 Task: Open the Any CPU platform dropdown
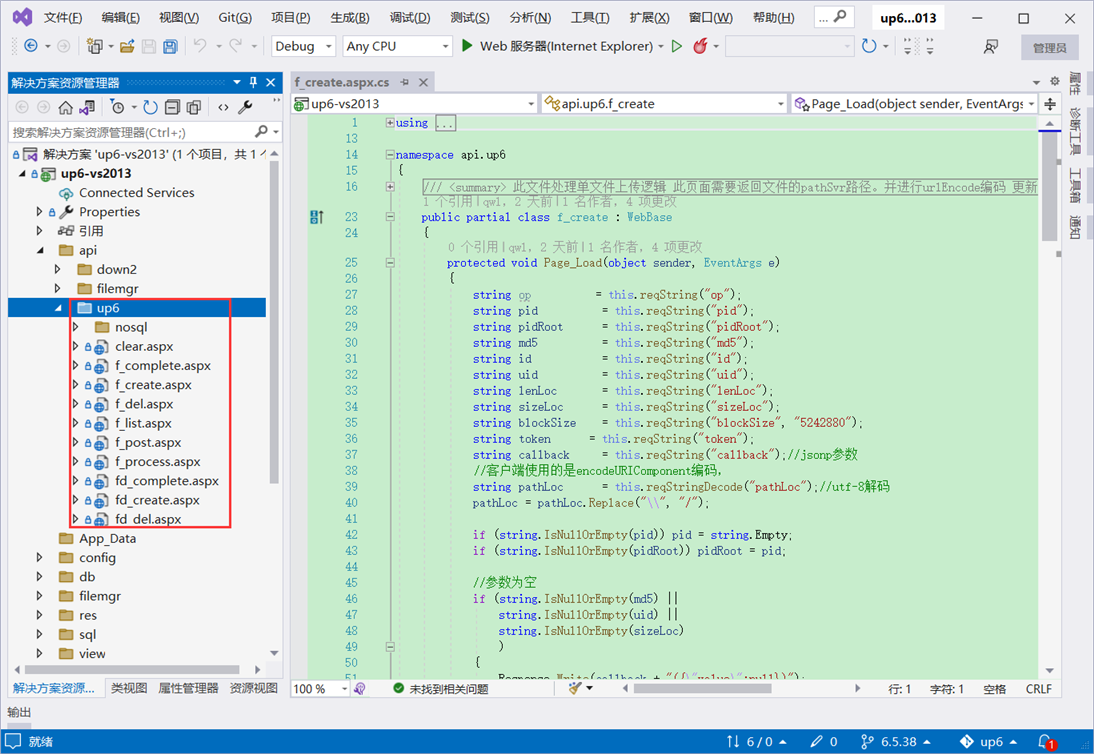click(x=398, y=47)
